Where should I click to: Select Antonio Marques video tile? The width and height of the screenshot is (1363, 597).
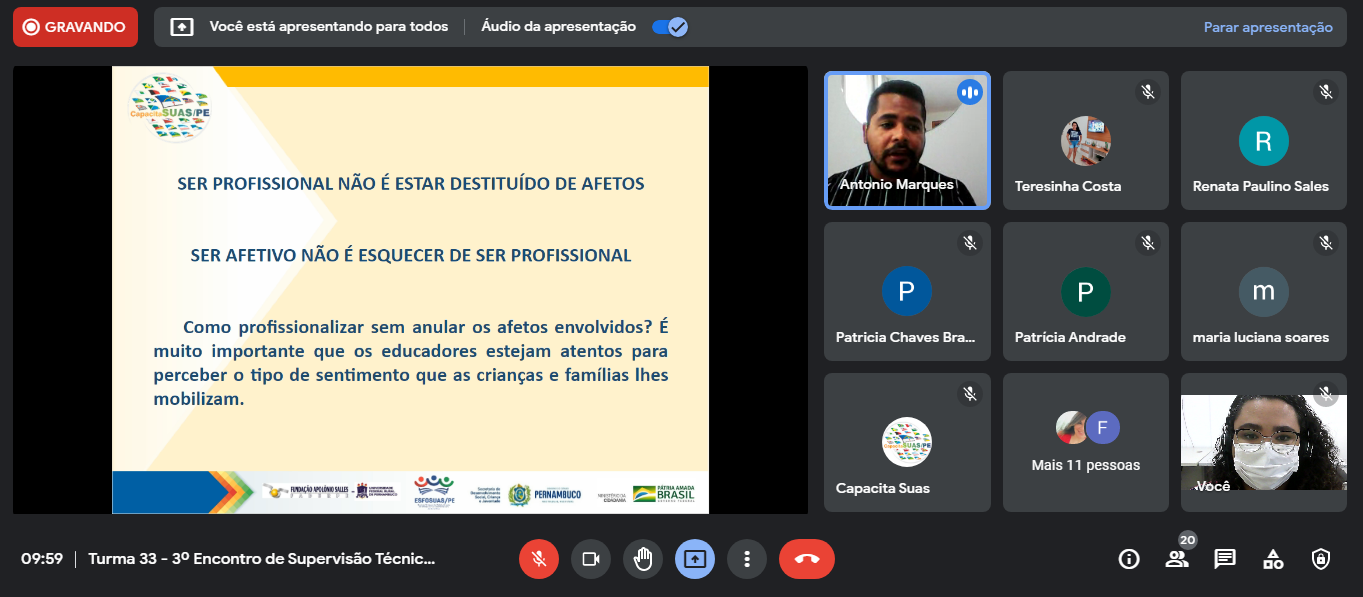tap(907, 140)
